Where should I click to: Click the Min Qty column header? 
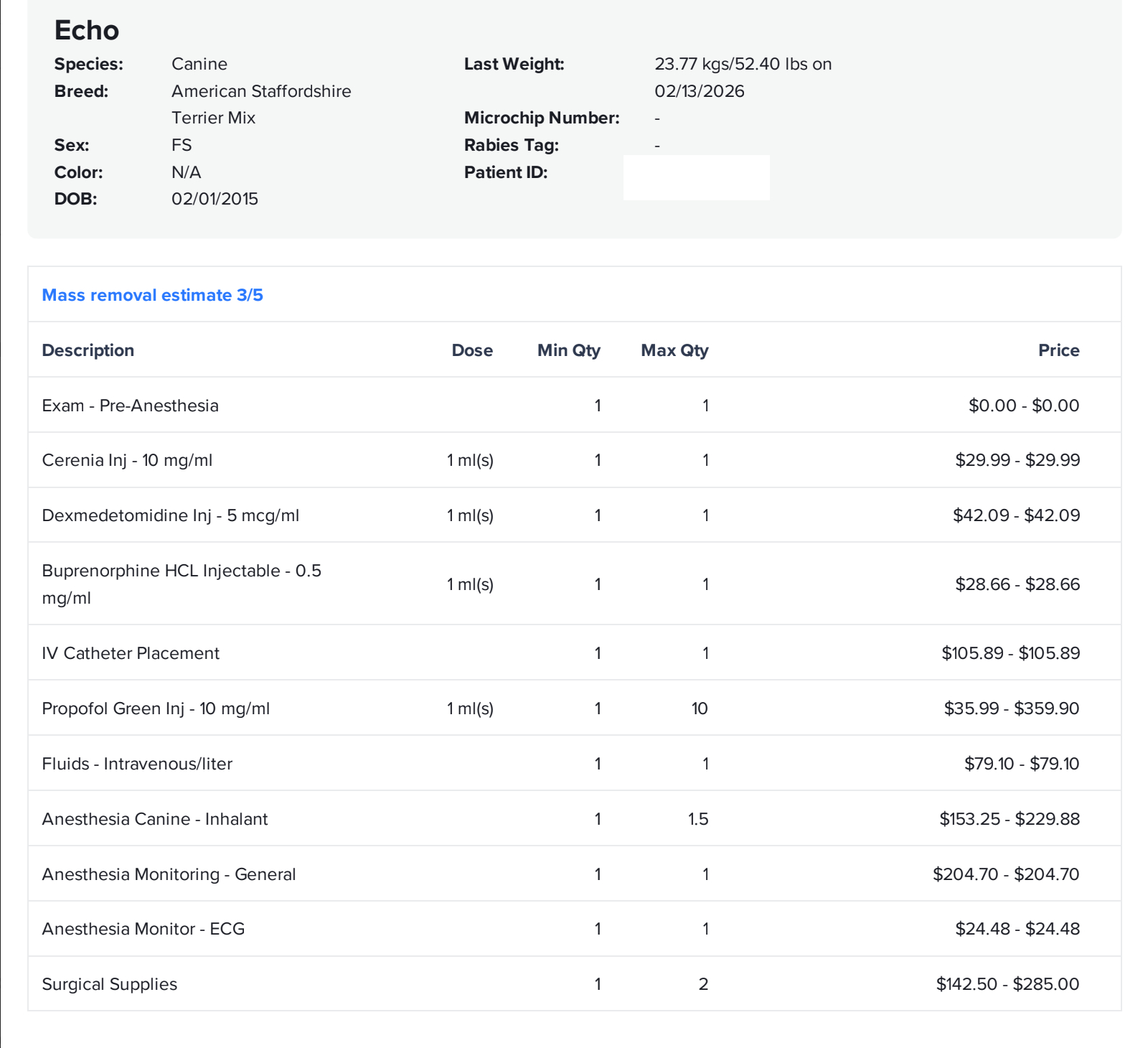[x=568, y=350]
